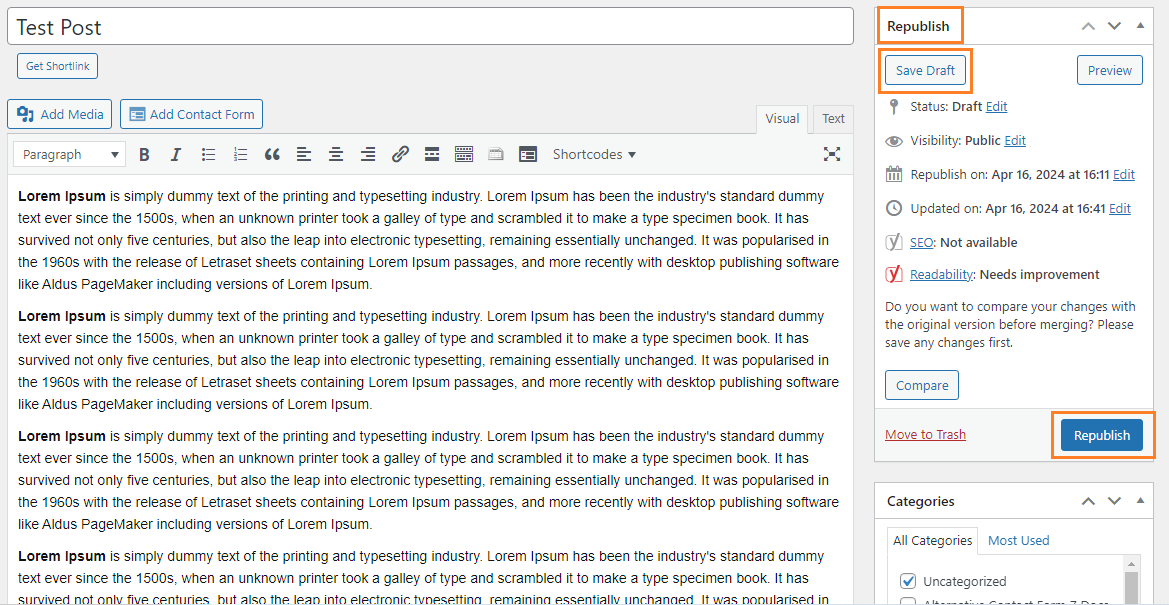
Task: Click the insert link icon
Action: pyautogui.click(x=400, y=154)
